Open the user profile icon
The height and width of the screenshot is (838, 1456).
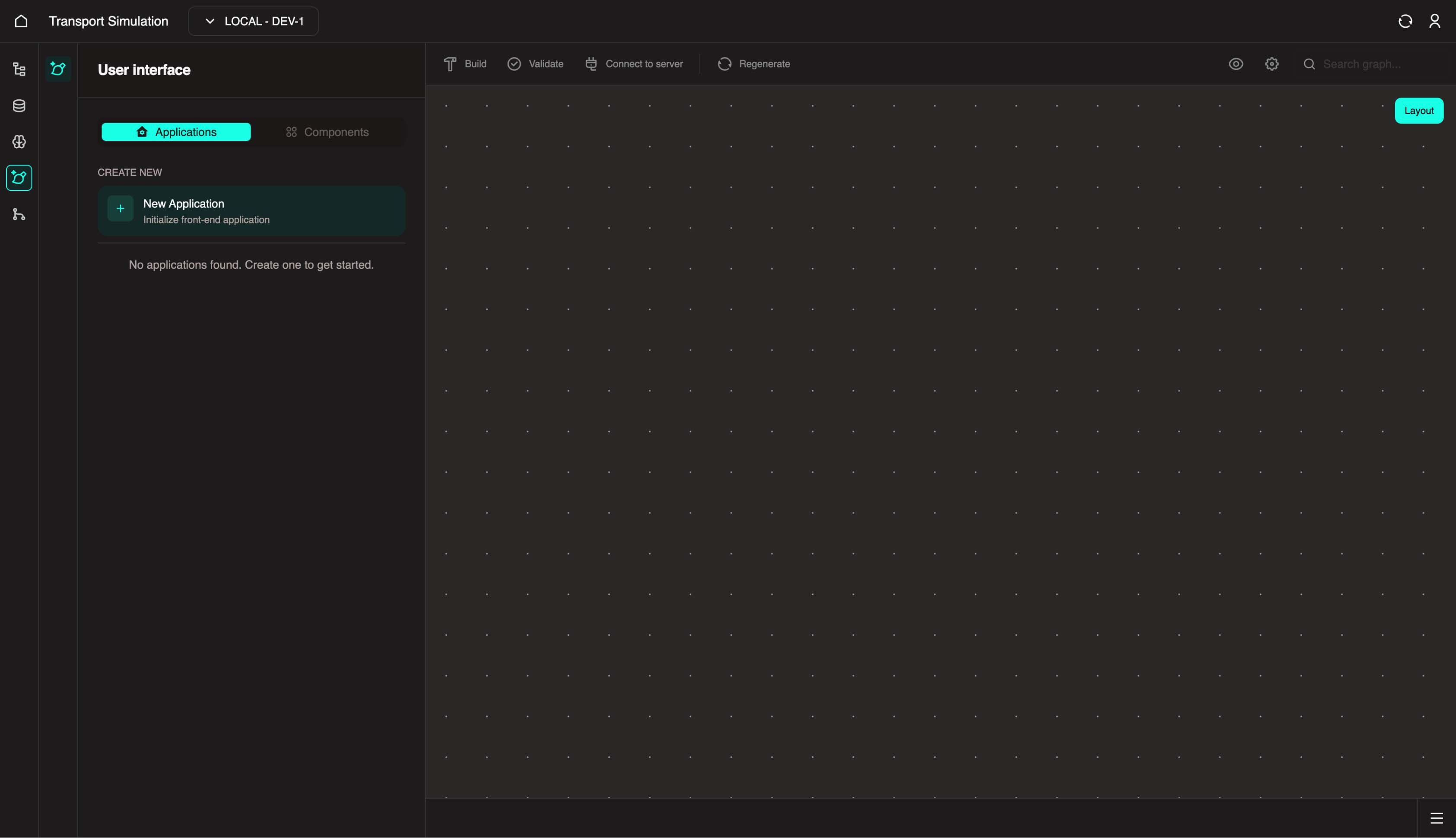[1434, 21]
